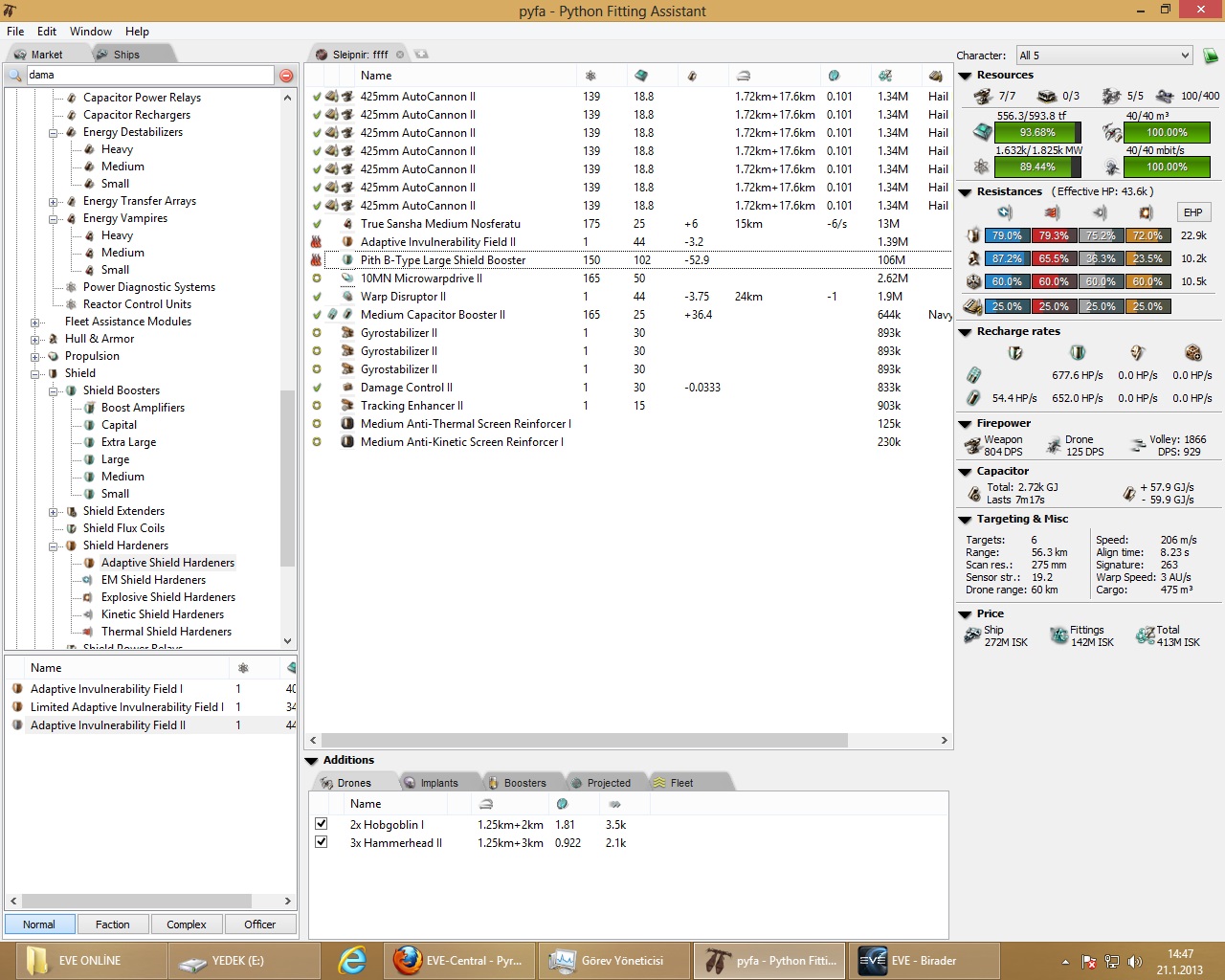
Task: Click the explosive resistance column icon
Action: point(1147,212)
